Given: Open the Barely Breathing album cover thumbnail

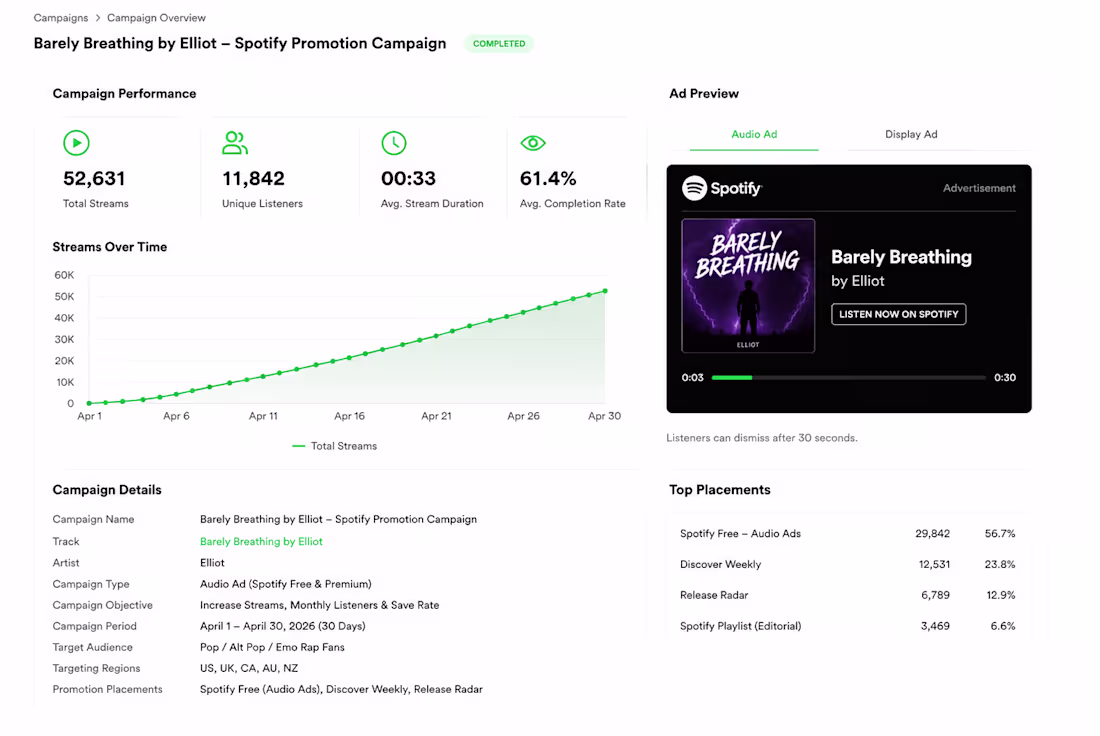Looking at the screenshot, I should coord(748,286).
